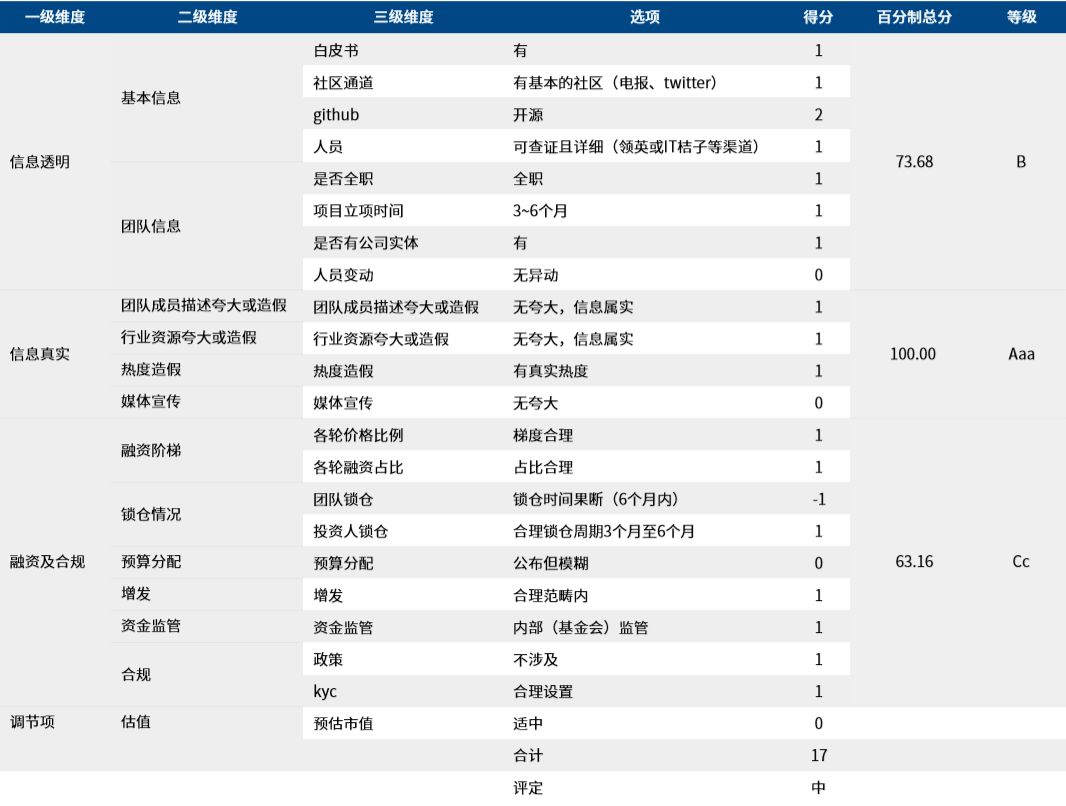Click the 评定 label cell

(528, 788)
